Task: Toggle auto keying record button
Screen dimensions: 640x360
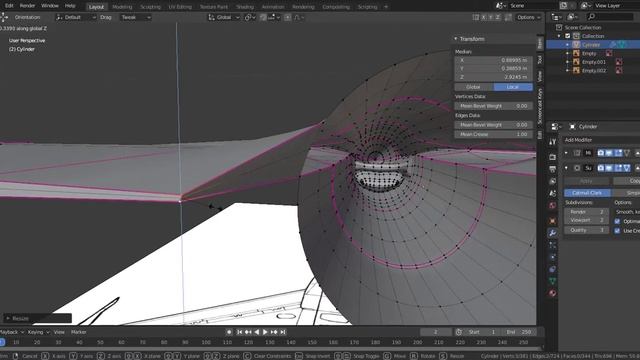Action: [x=229, y=332]
